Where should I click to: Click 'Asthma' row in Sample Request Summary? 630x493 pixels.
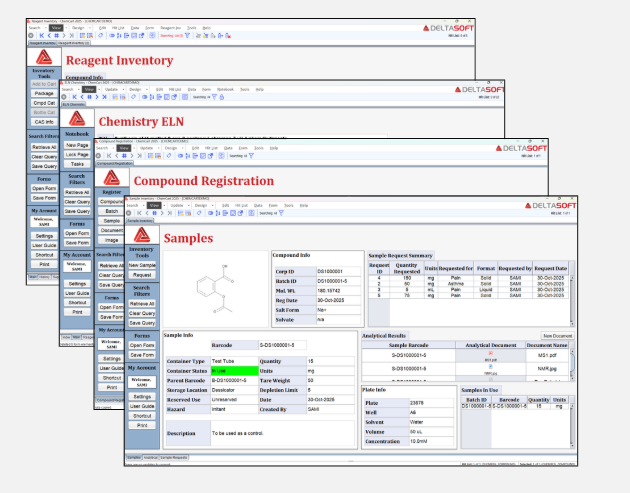coord(468,284)
